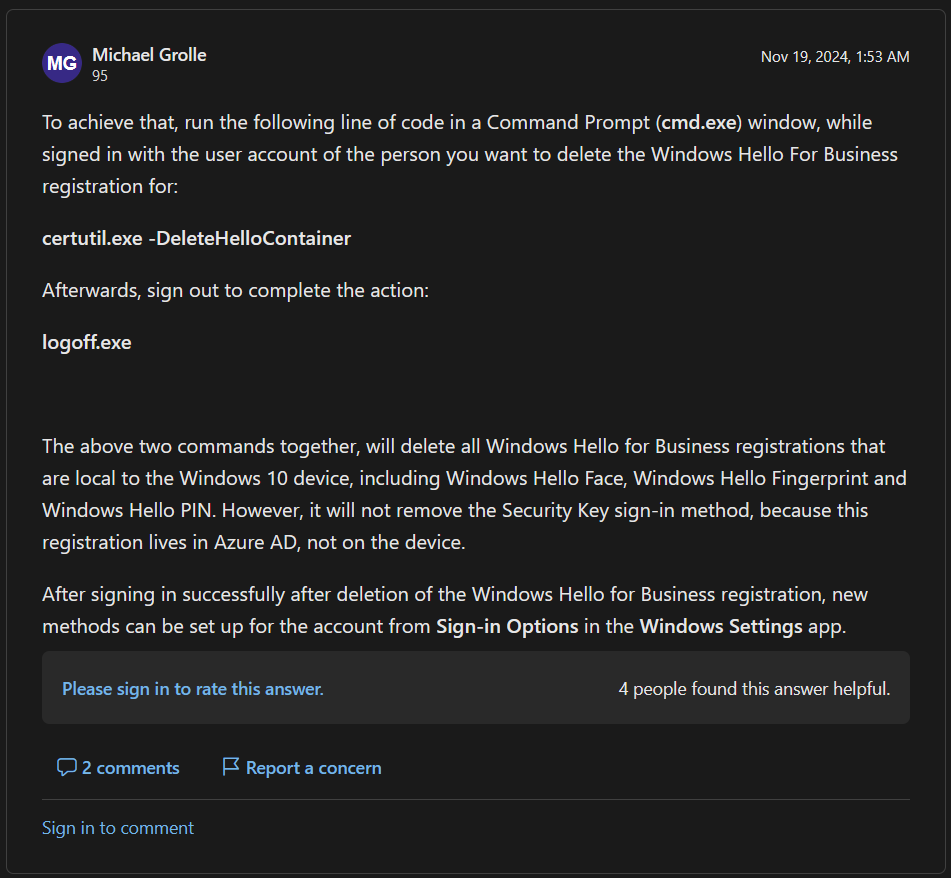Click the comments speech bubble icon

[66, 767]
